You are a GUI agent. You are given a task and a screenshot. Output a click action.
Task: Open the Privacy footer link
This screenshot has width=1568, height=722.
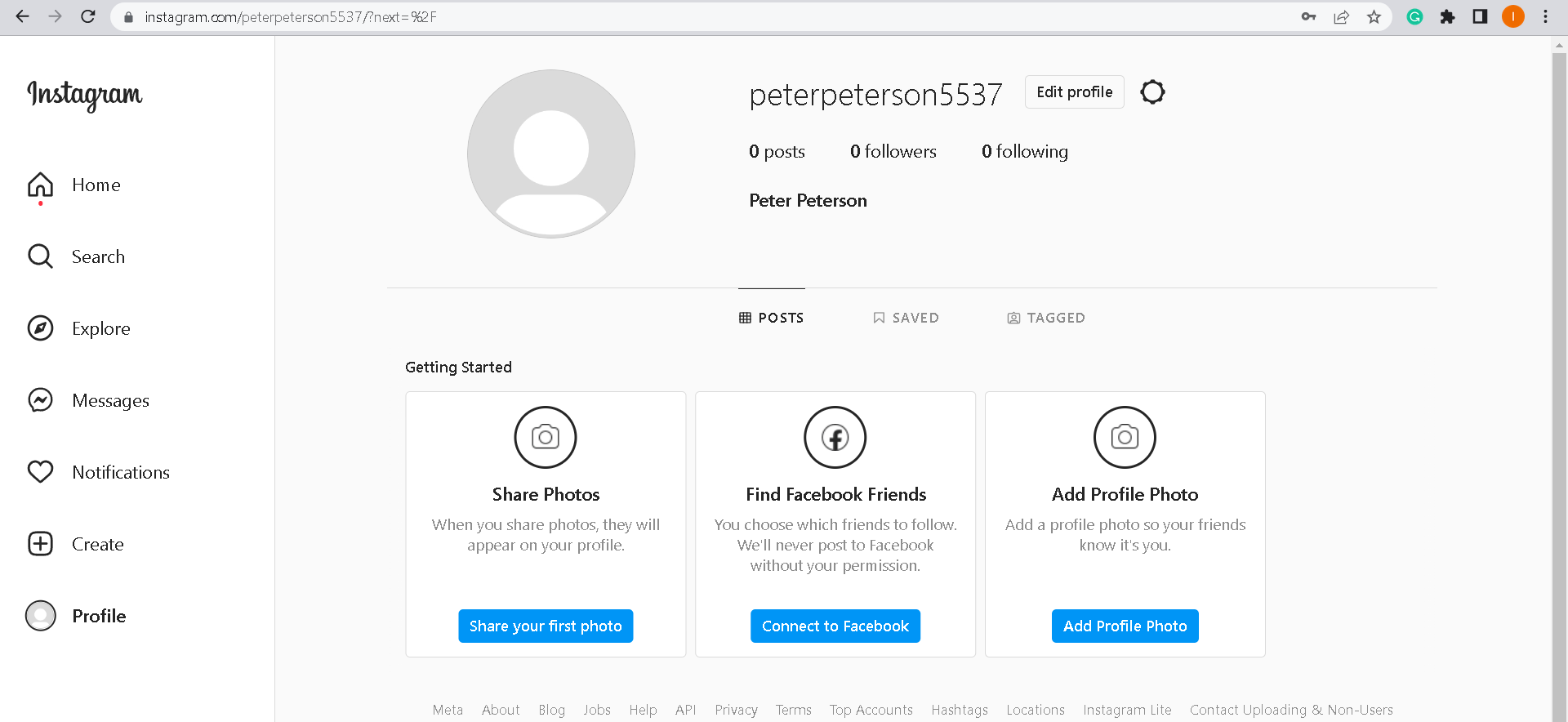pos(736,711)
